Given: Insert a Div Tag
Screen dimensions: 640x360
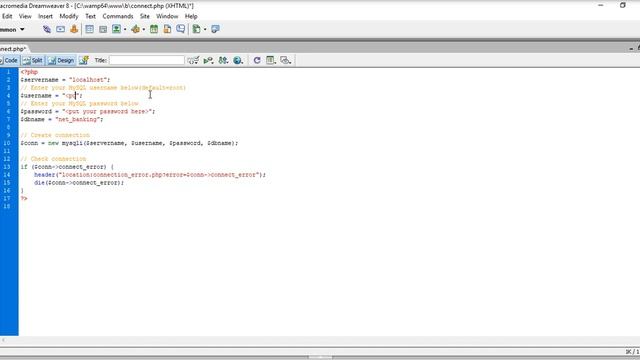Looking at the screenshot, I should 103,29.
